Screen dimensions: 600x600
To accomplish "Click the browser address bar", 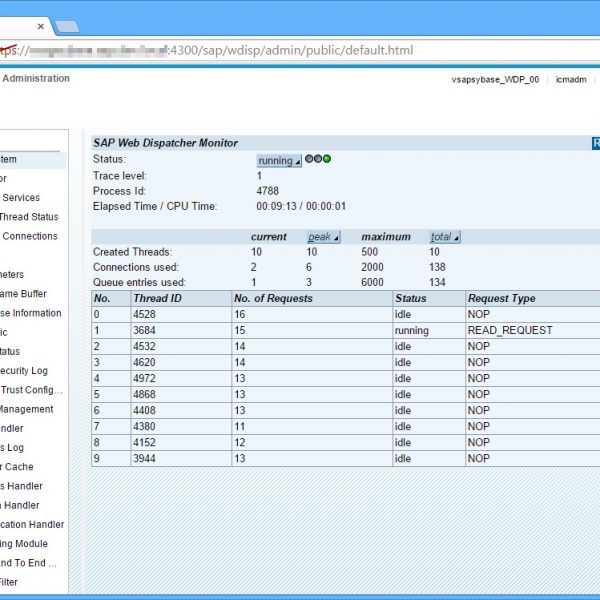I will (x=300, y=50).
